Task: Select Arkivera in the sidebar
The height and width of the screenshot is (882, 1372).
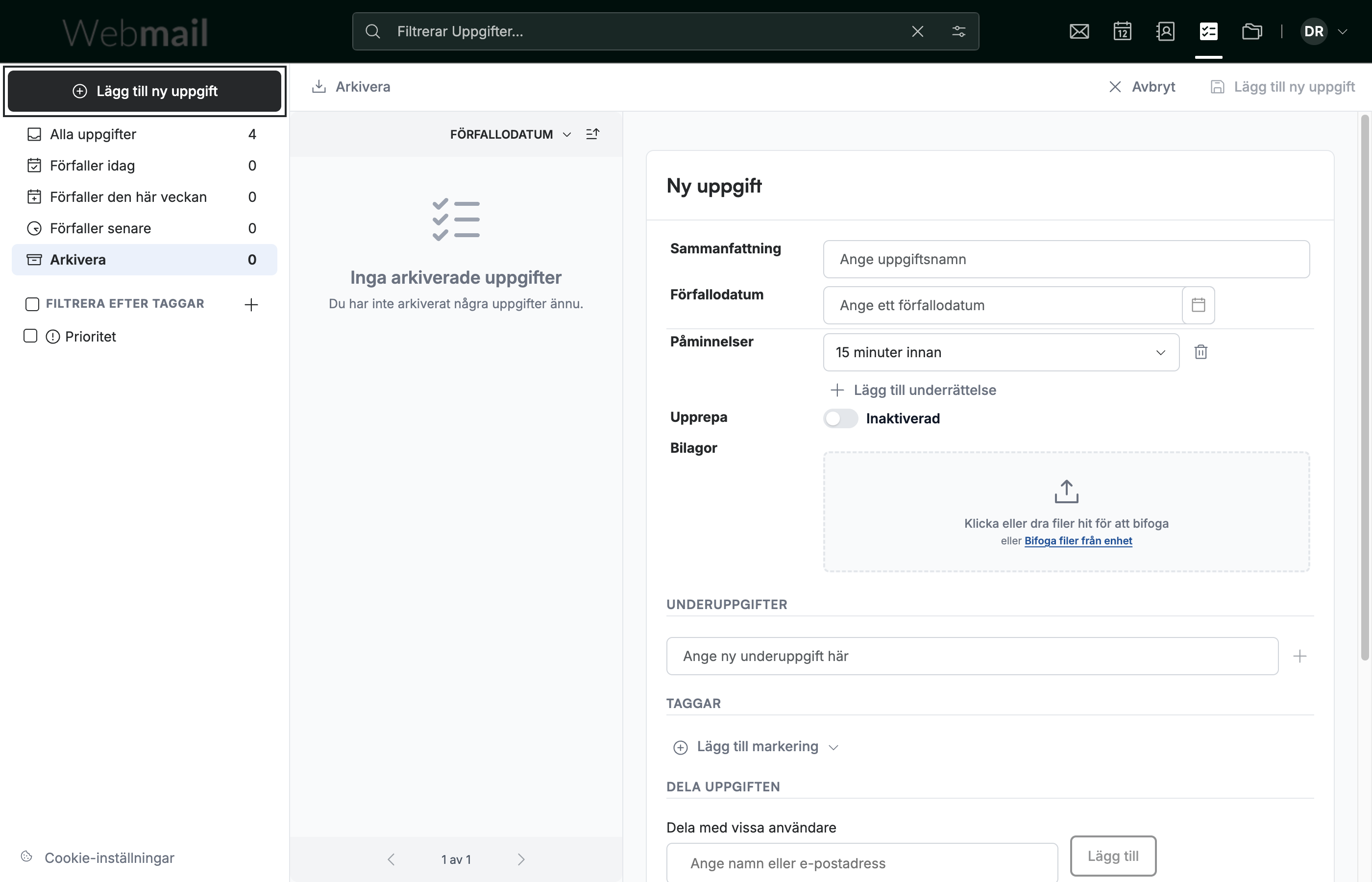Action: point(144,259)
